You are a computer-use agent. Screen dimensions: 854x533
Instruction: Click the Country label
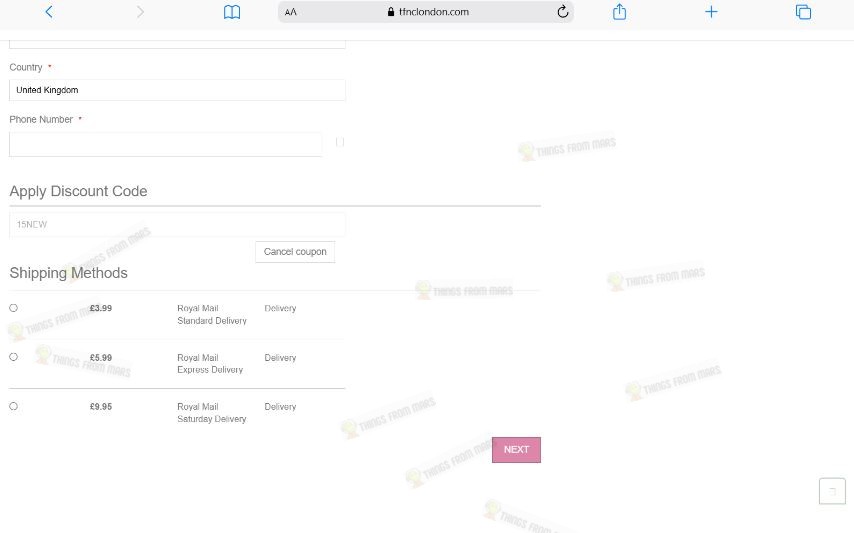[x=26, y=67]
